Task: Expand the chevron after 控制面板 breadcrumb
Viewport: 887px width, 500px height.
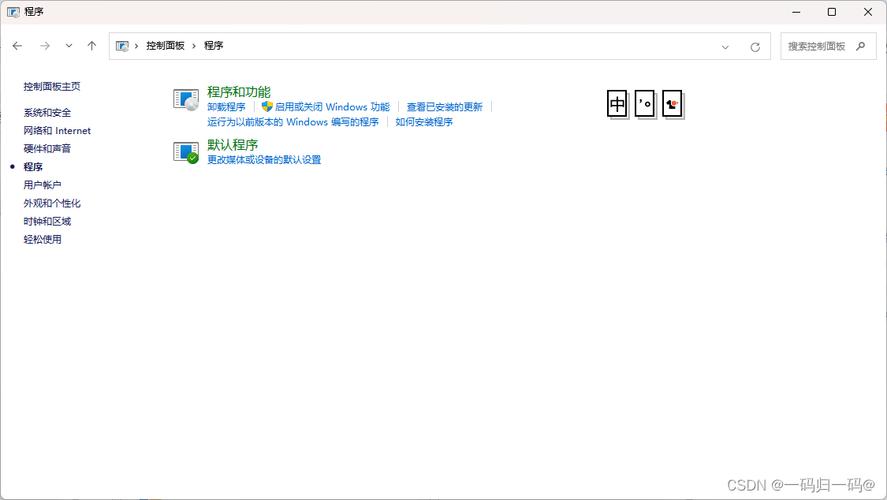Action: tap(194, 46)
